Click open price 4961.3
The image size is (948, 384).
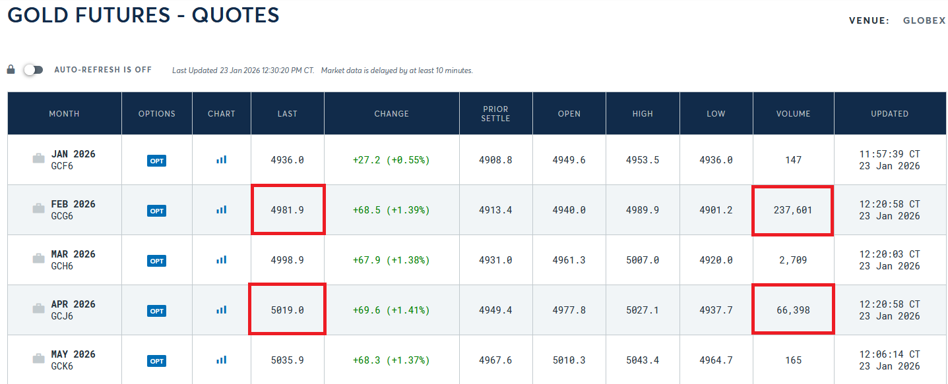569,261
